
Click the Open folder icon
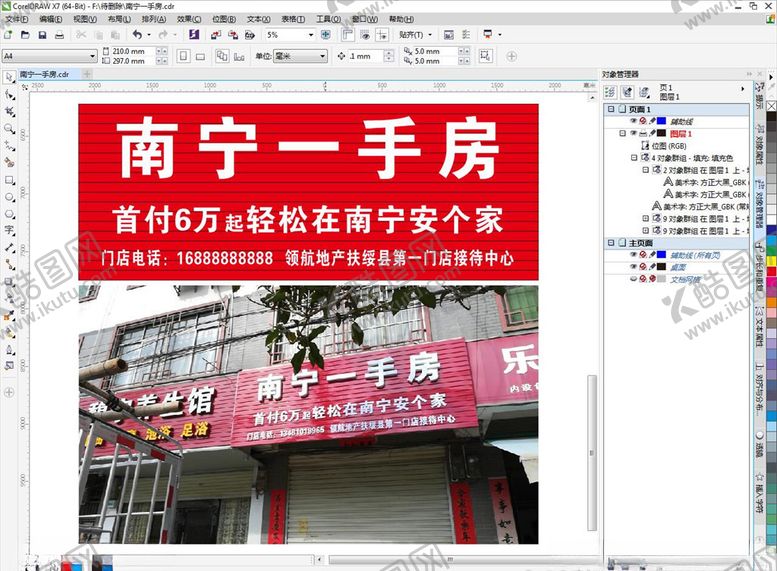point(25,35)
